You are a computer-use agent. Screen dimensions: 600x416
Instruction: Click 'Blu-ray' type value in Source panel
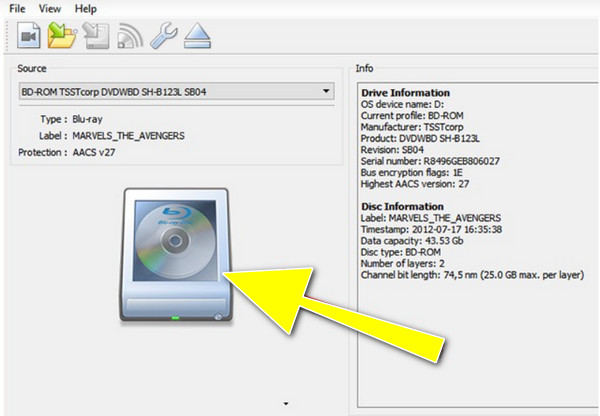click(x=87, y=119)
